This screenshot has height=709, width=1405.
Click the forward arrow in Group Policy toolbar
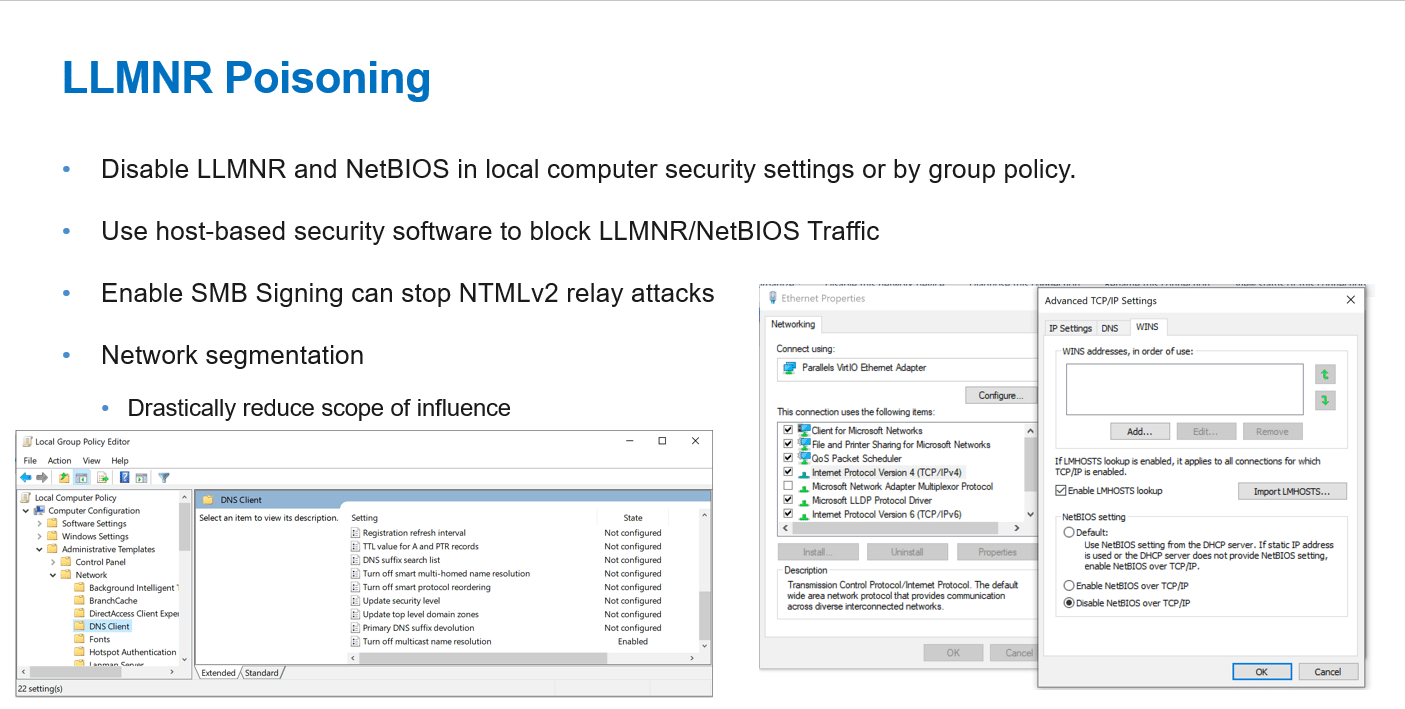(42, 478)
